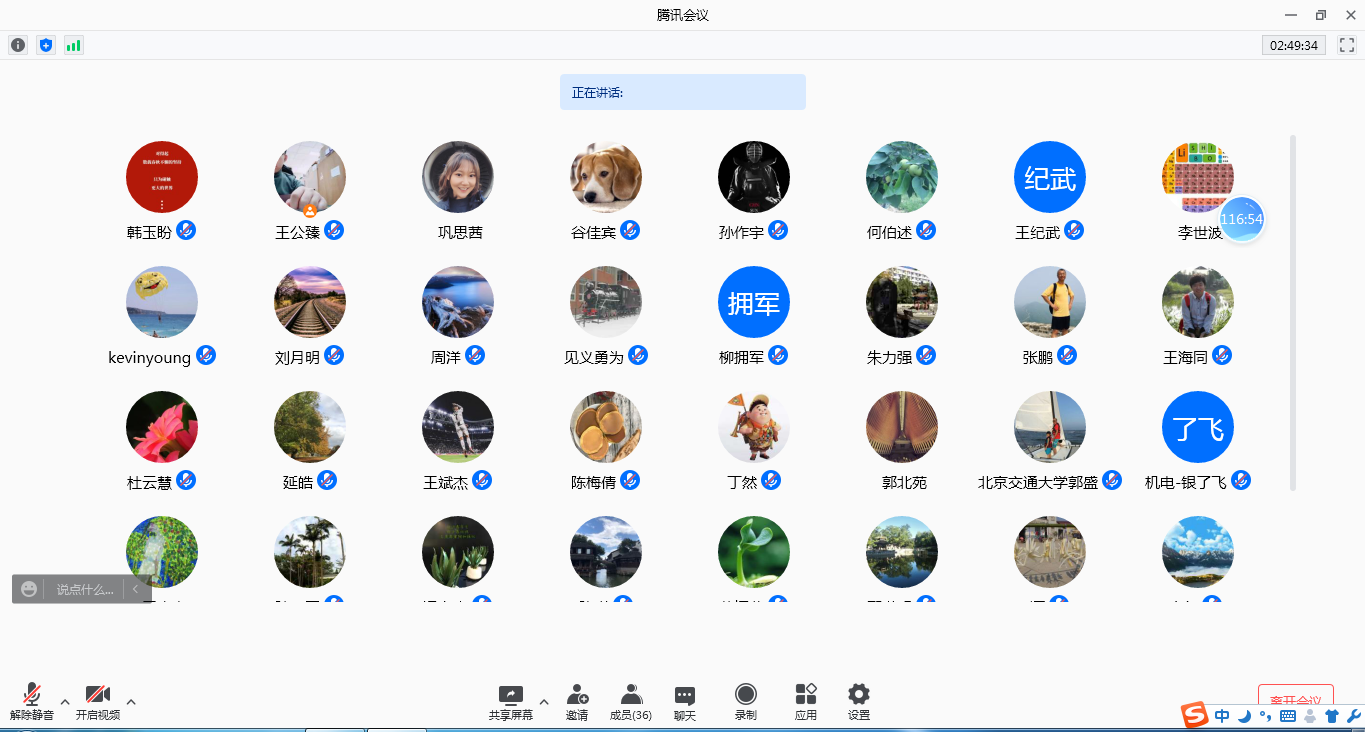This screenshot has height=732, width=1365.
Task: Open the Invite (邀请) icon
Action: coord(577,701)
